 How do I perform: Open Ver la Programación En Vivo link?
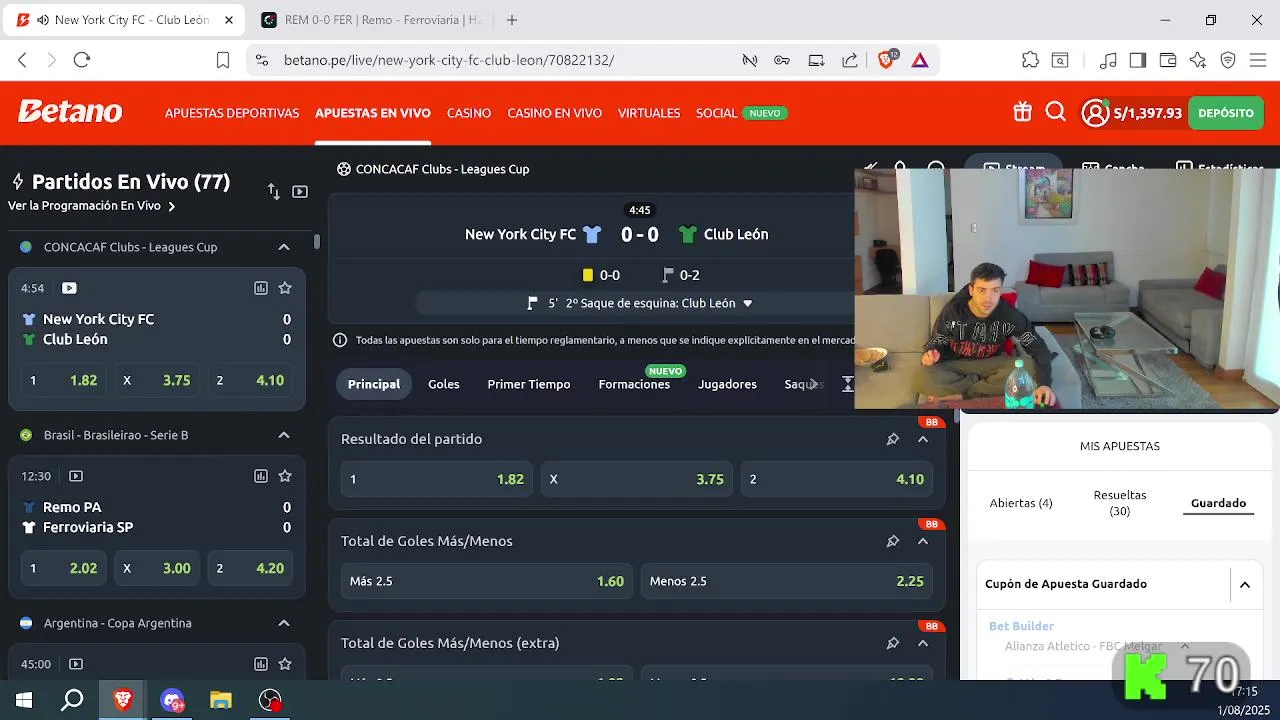(91, 206)
